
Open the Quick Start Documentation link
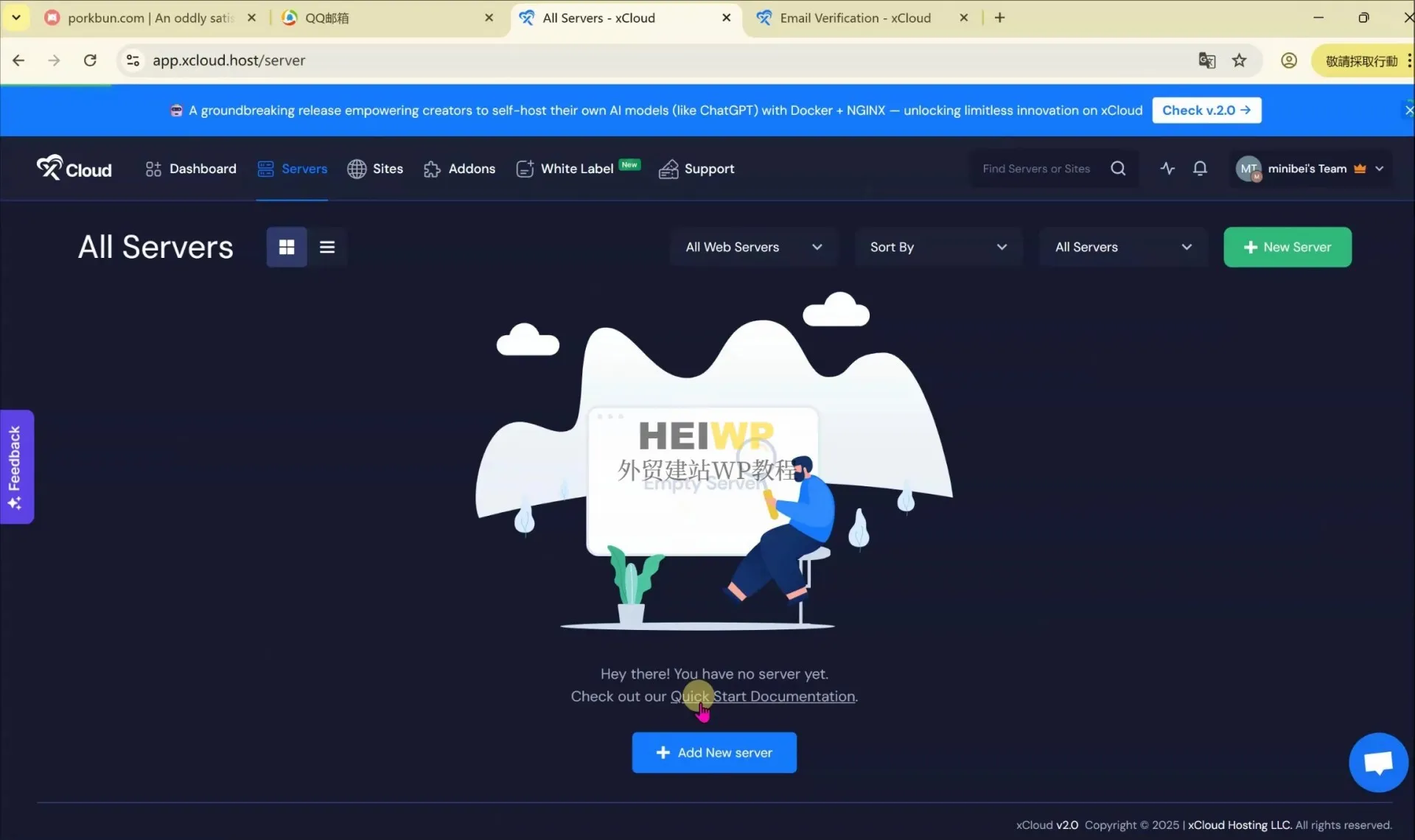(763, 696)
